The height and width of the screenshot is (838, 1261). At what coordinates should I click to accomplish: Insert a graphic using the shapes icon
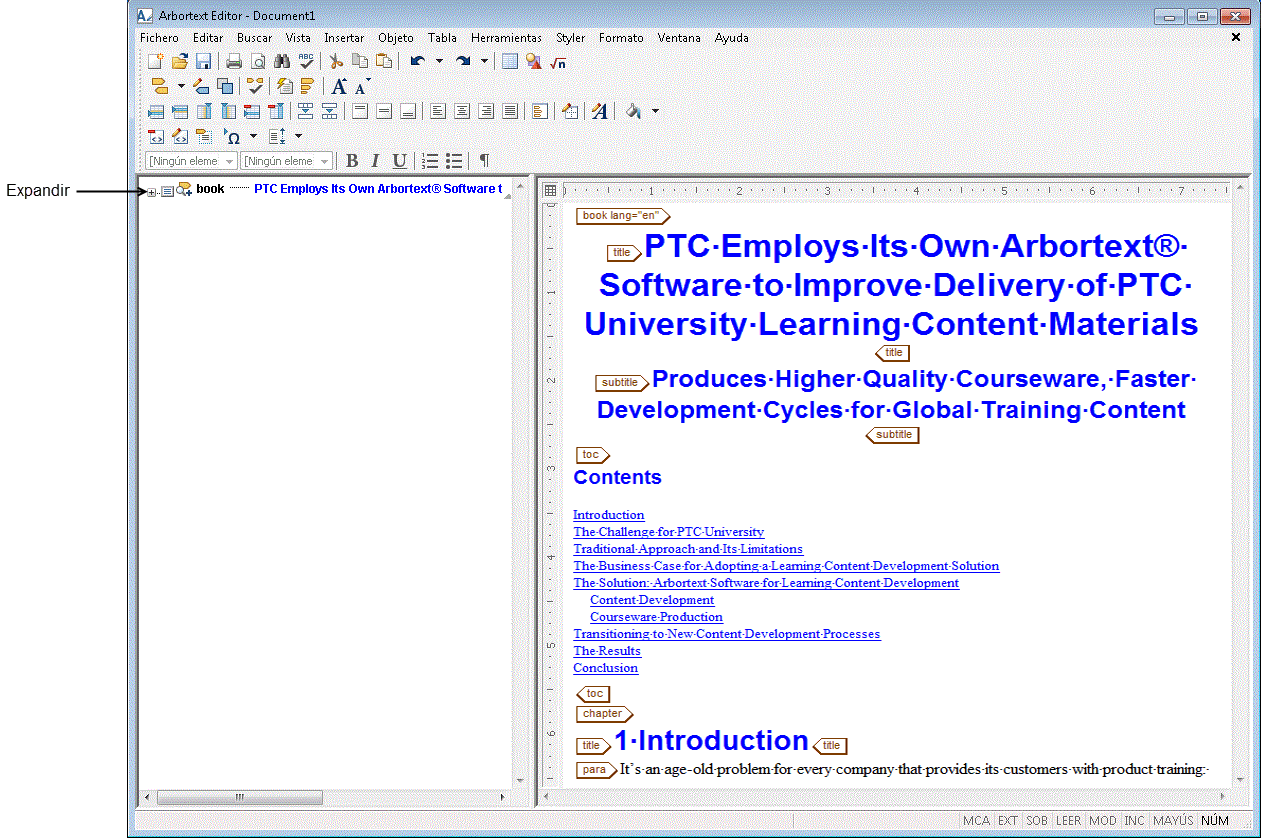[534, 61]
